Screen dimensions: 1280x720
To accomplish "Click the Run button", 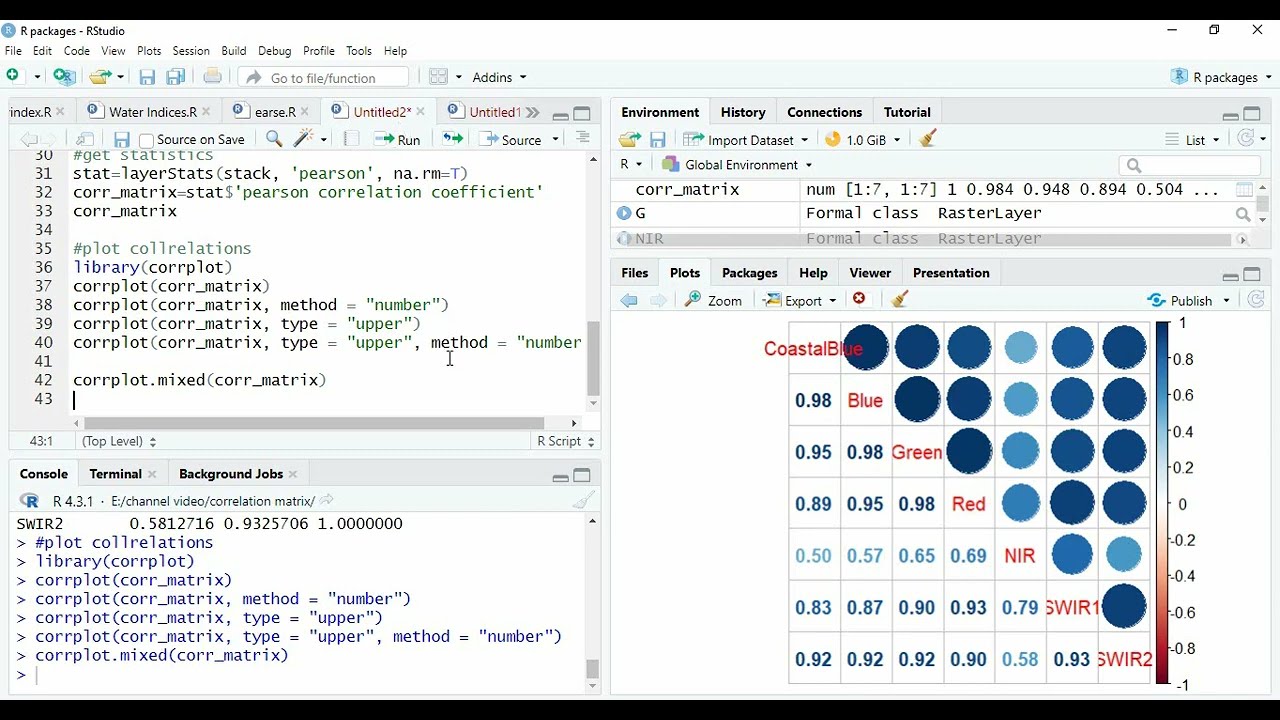I will coord(397,140).
